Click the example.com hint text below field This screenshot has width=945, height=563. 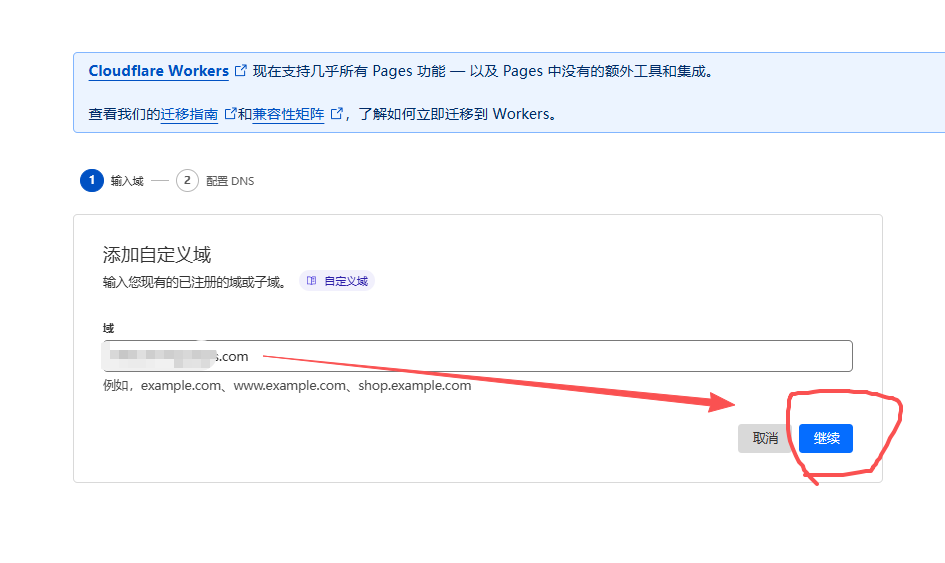[x=287, y=385]
